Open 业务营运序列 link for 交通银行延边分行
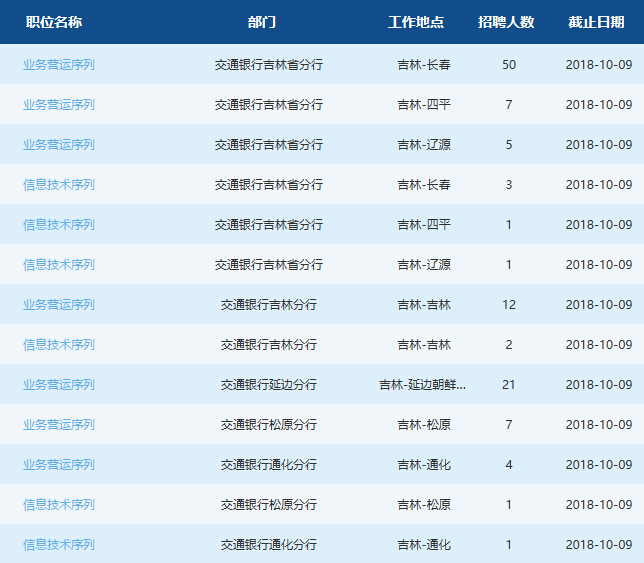 (59, 385)
